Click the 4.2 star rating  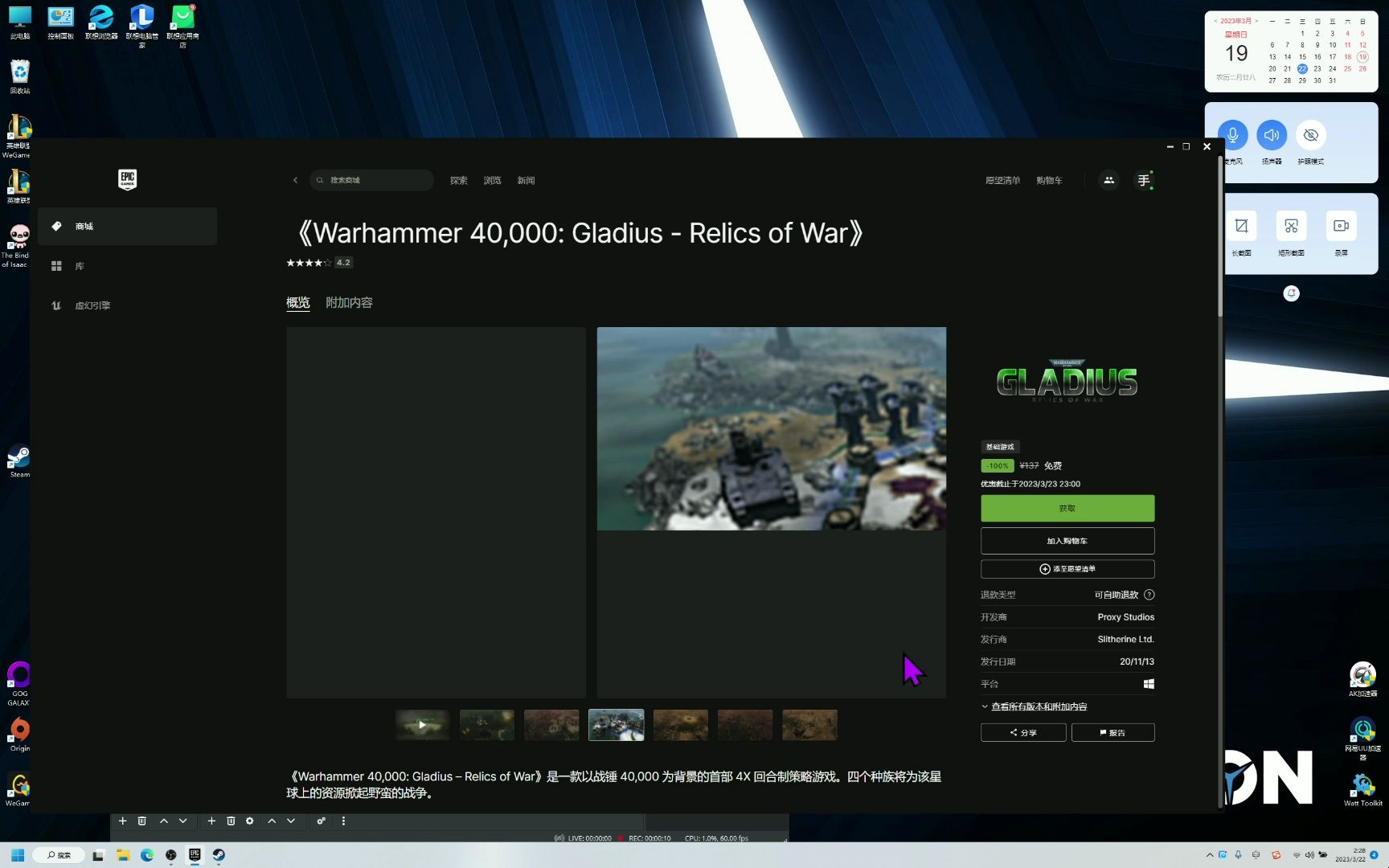(x=320, y=263)
